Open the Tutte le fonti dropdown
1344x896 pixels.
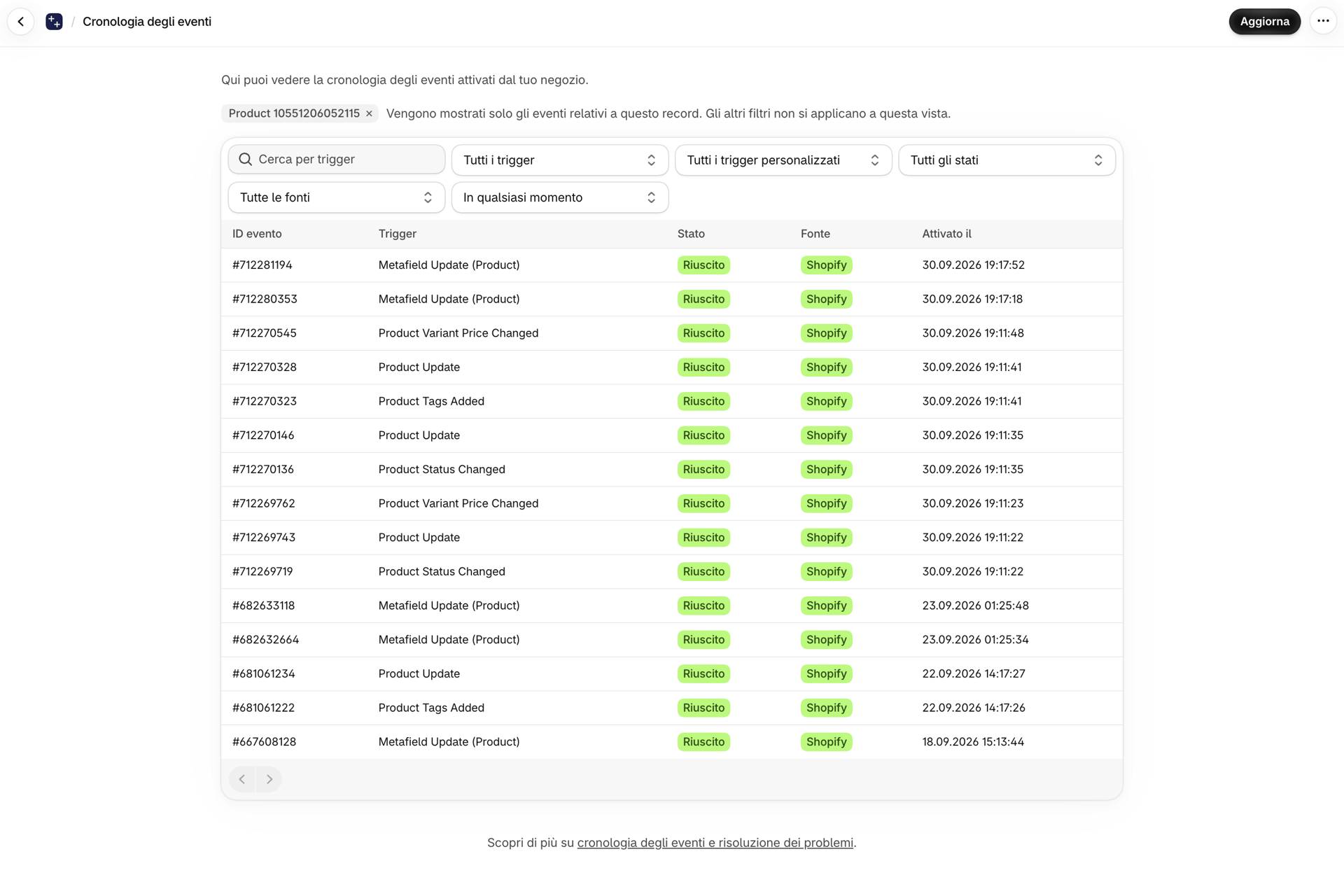[337, 197]
